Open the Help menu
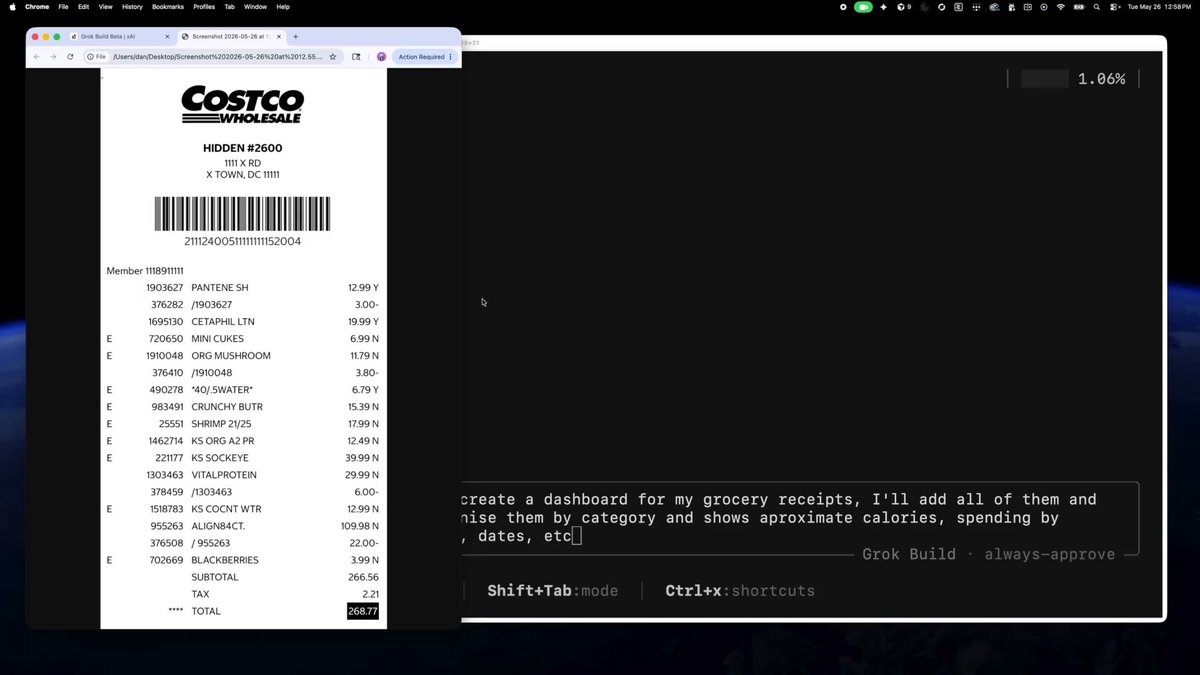The image size is (1200, 675). [283, 6]
